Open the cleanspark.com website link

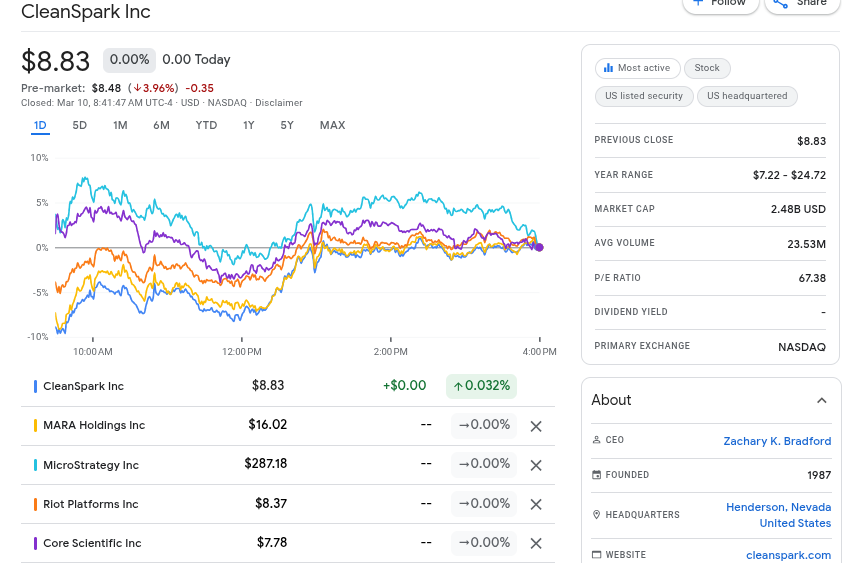(788, 555)
